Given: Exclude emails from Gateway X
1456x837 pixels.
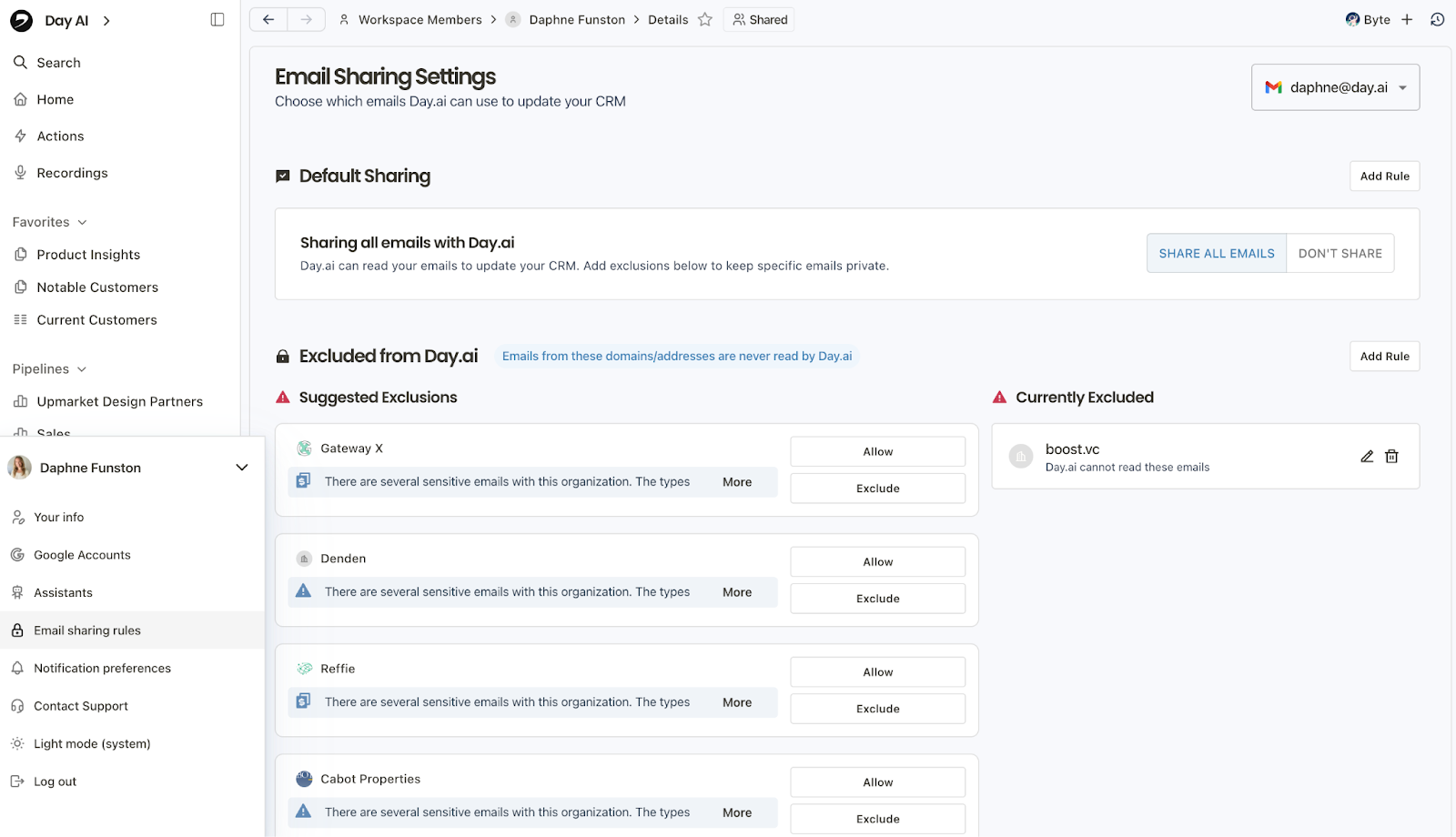Looking at the screenshot, I should coord(877,489).
